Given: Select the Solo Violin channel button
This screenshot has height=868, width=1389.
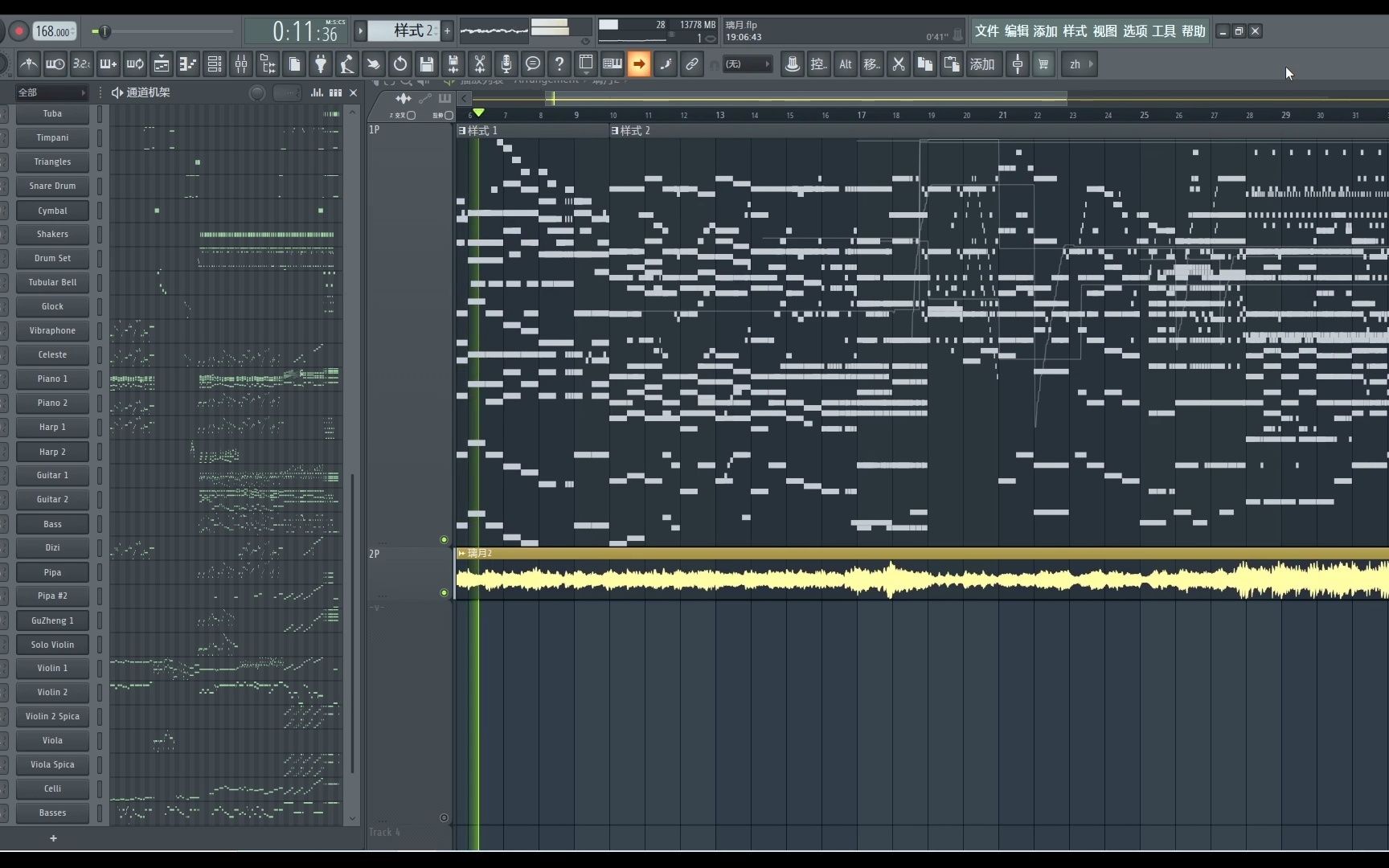Looking at the screenshot, I should tap(52, 645).
